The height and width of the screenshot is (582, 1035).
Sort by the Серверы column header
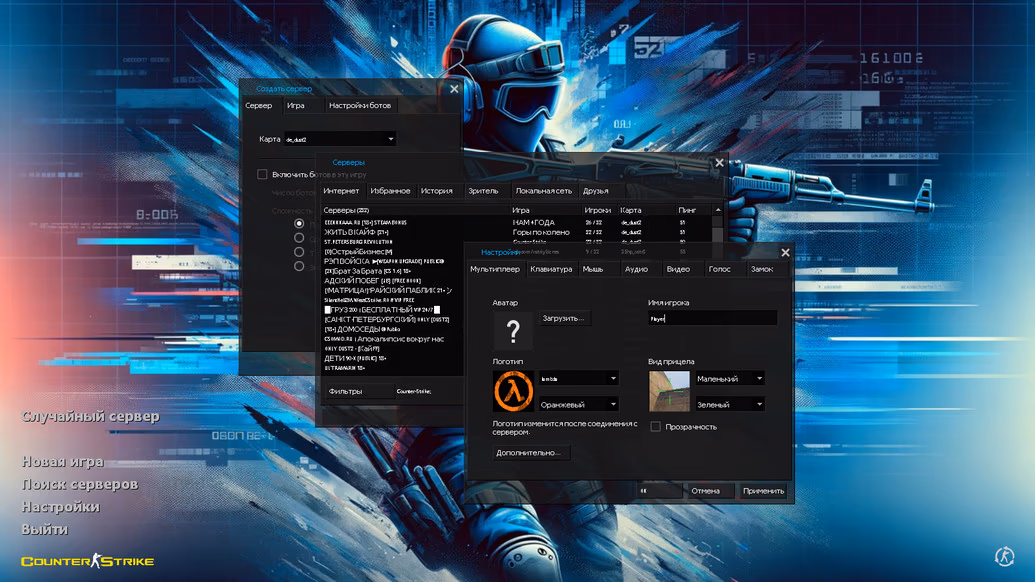click(x=415, y=210)
